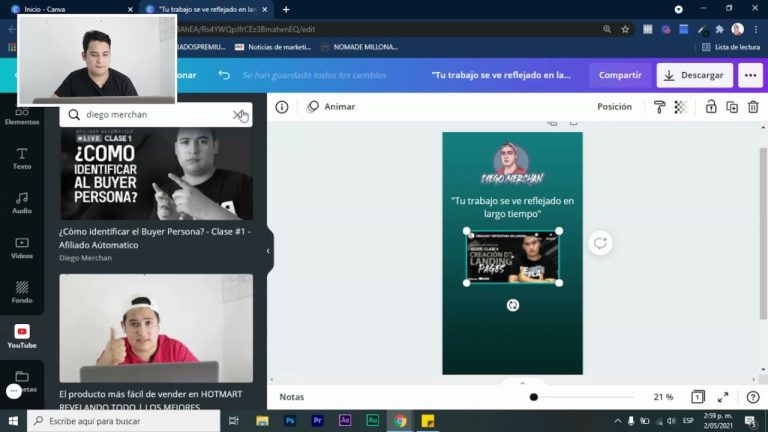This screenshot has height=432, width=768.
Task: Select the quote text on the design
Action: coord(512,207)
